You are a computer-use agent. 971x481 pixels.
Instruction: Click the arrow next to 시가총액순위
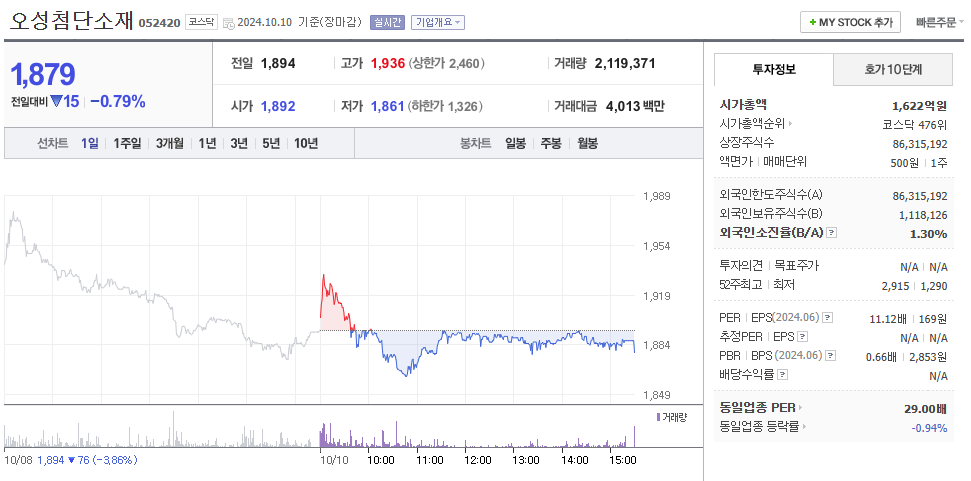[790, 124]
